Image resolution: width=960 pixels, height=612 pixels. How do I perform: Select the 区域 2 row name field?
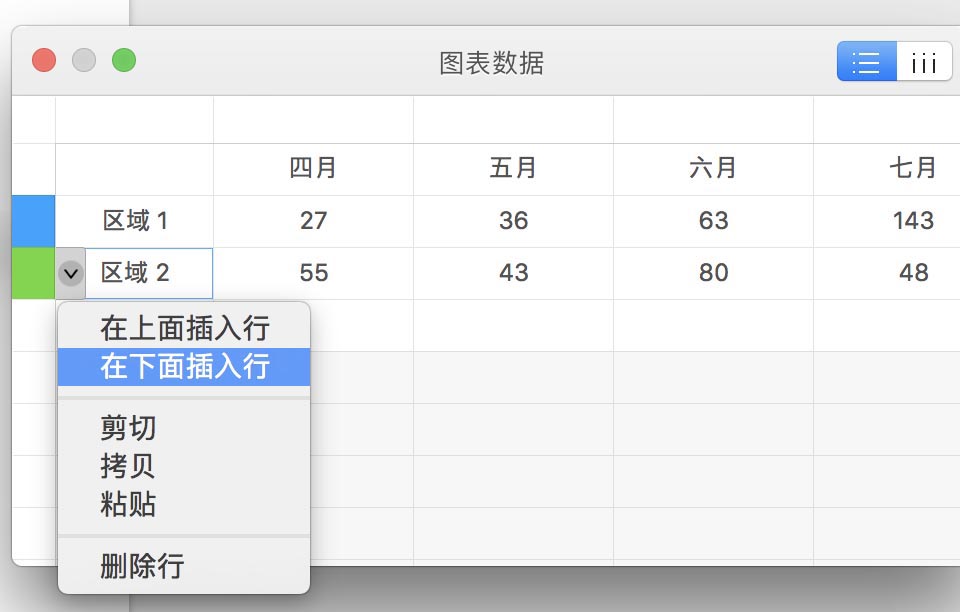(149, 273)
